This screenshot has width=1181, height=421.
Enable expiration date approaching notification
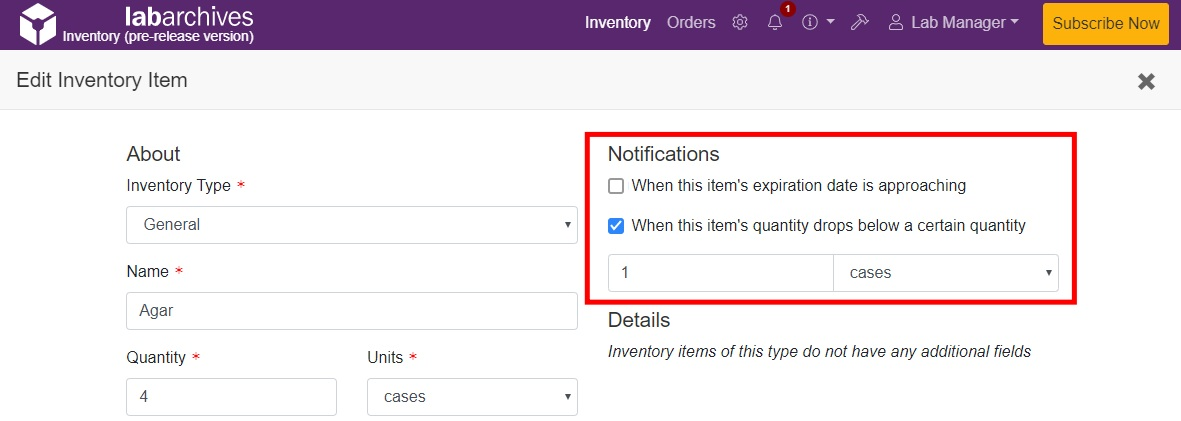(616, 186)
